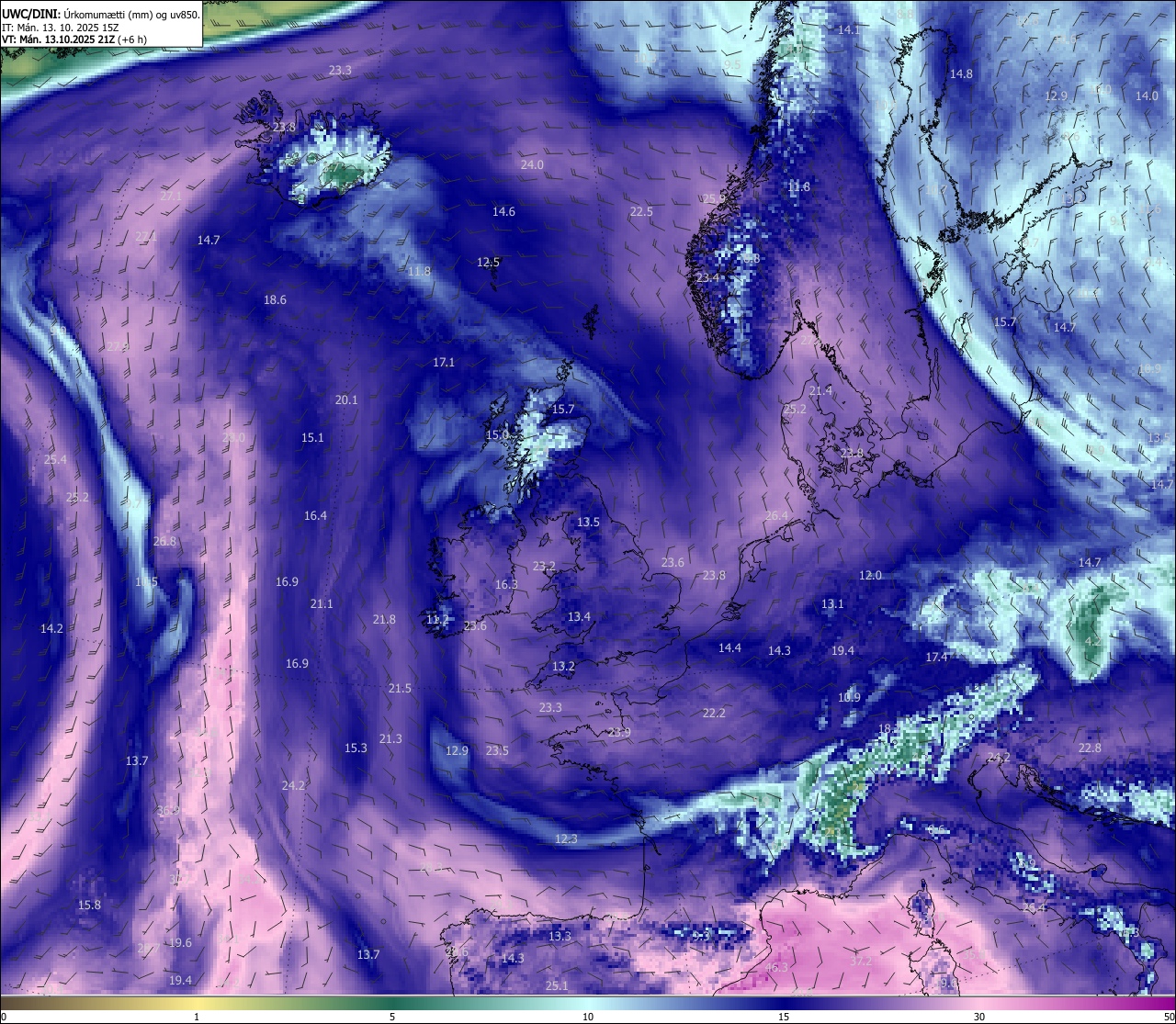
Task: Click the '1' label on the color scale
Action: pyautogui.click(x=197, y=1017)
